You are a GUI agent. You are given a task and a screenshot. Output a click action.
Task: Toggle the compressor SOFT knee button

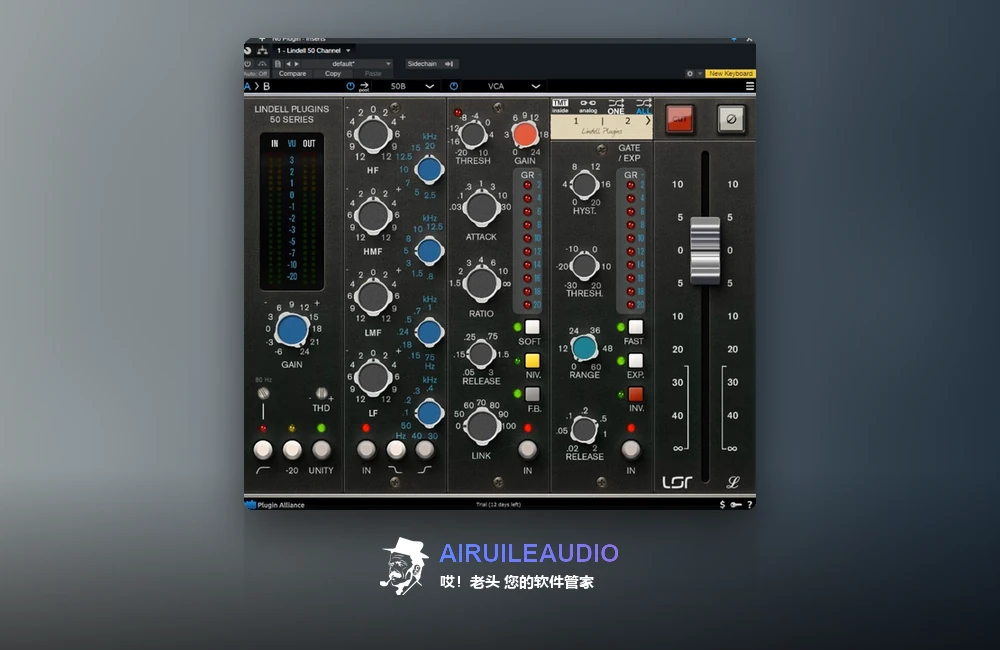[532, 327]
